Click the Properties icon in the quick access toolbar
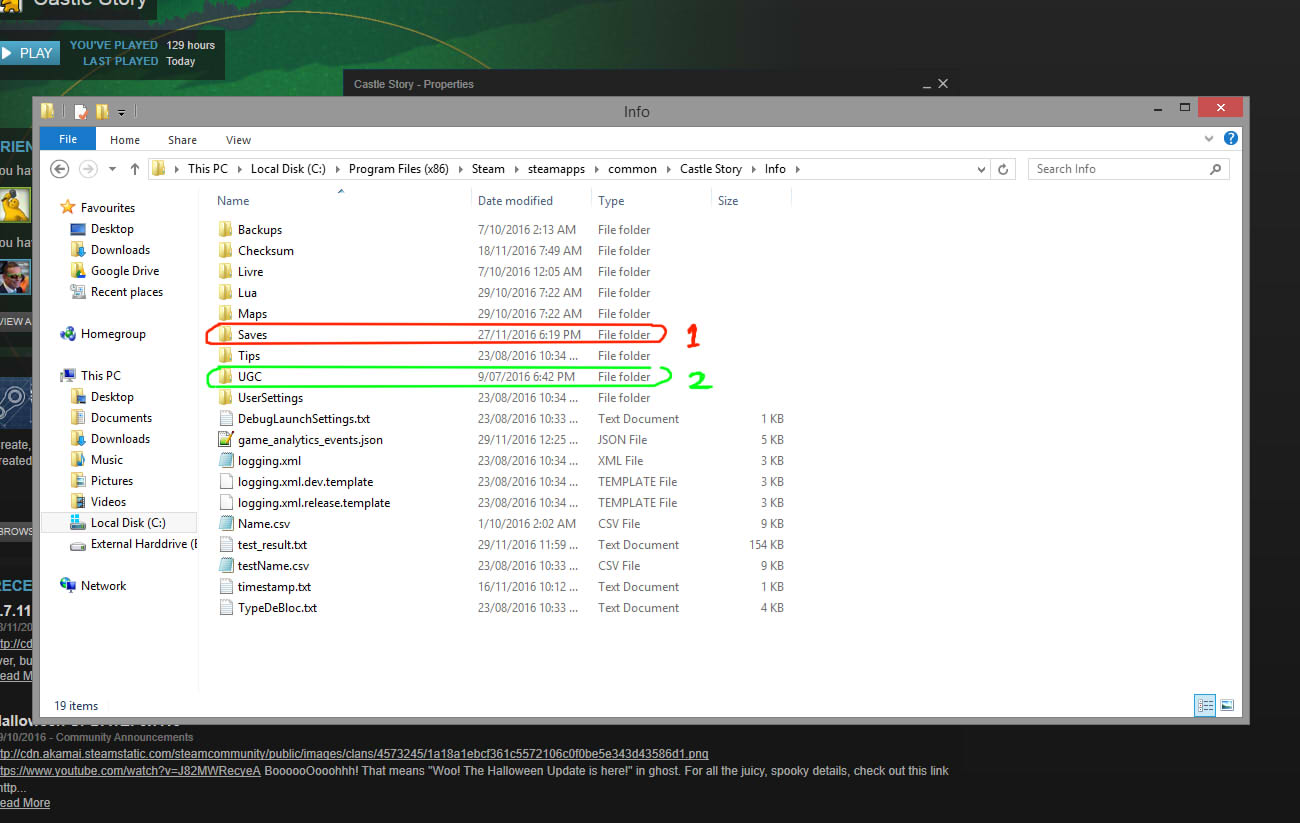The height and width of the screenshot is (823, 1300). pos(81,112)
